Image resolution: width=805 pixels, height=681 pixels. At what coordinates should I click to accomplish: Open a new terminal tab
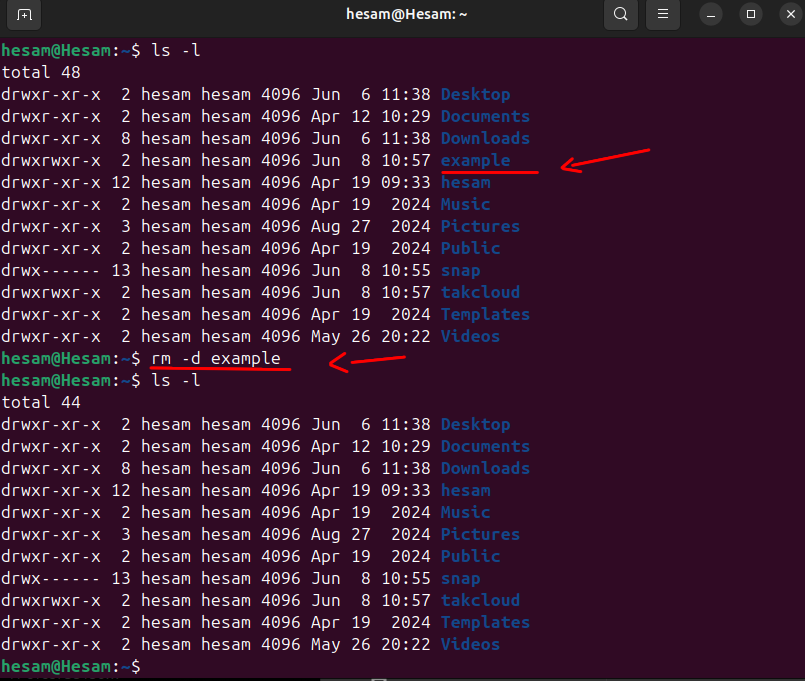[24, 14]
